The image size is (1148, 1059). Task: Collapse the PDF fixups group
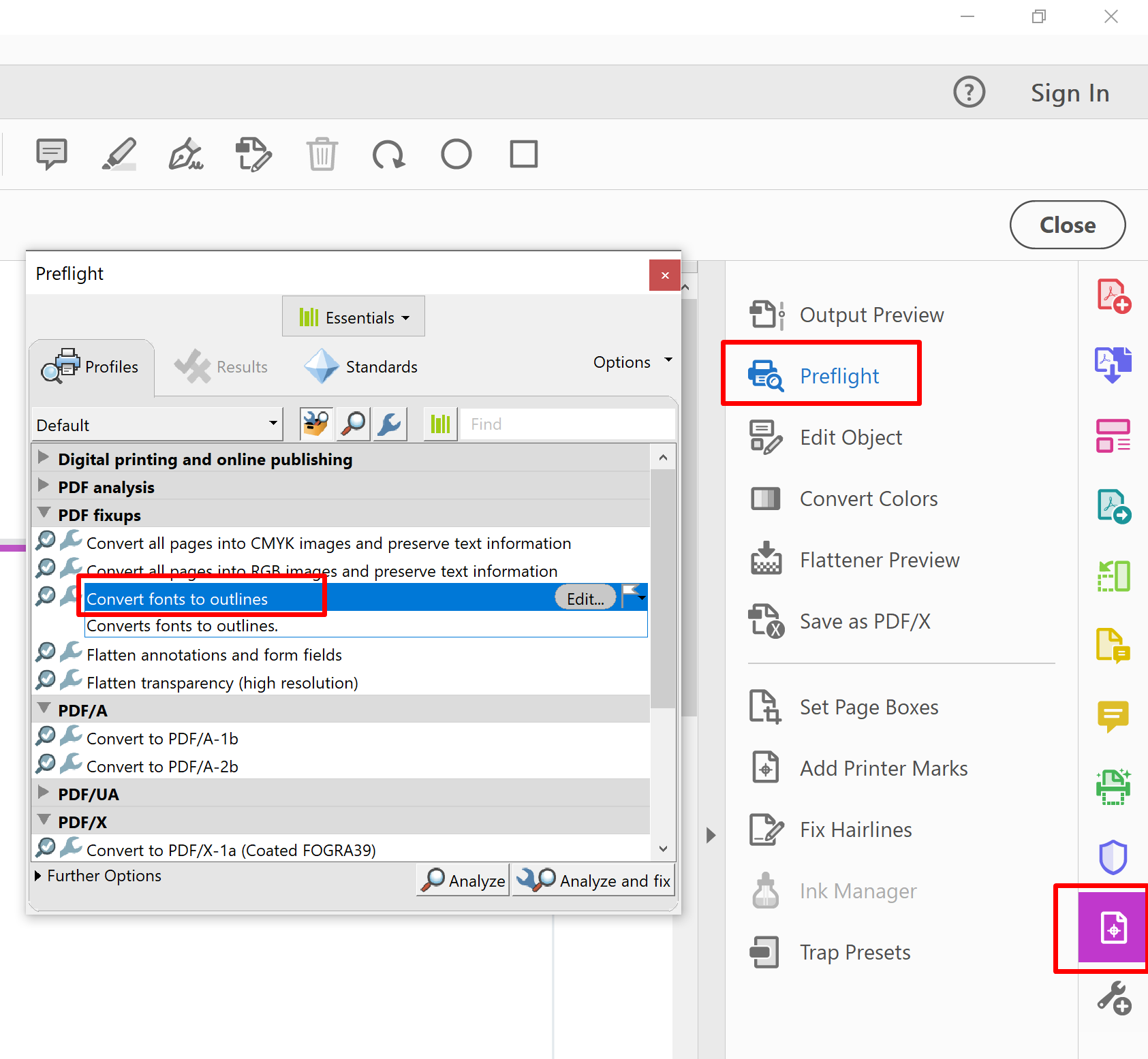point(44,513)
